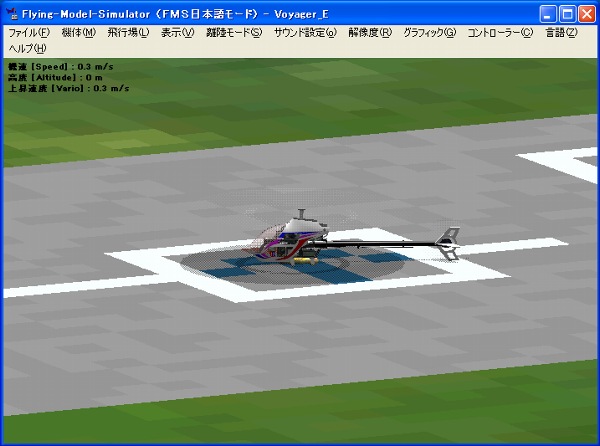600x446 pixels.
Task: Minimize the Flying-Model-Simulator window
Action: pos(548,14)
